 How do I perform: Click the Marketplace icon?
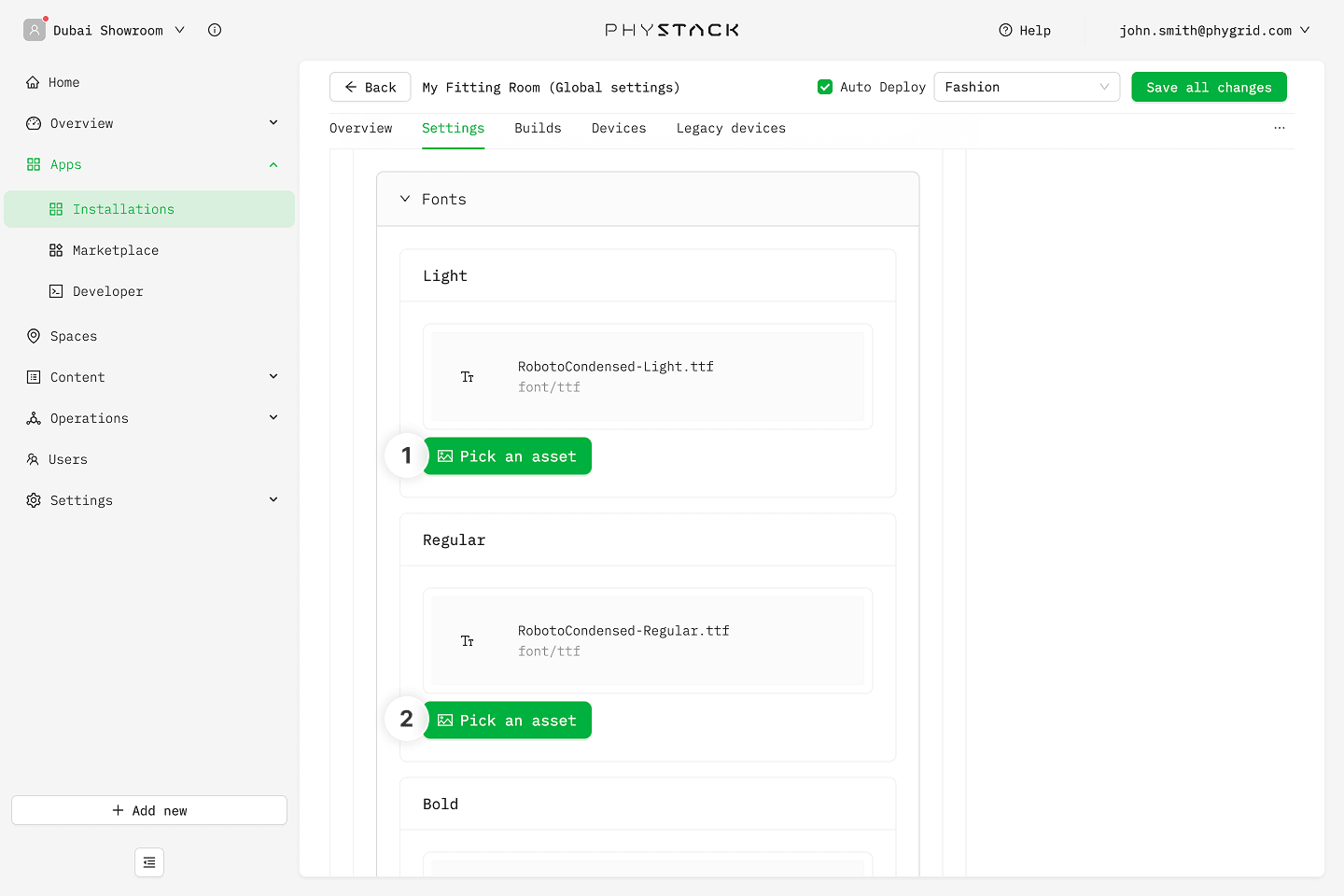tap(56, 250)
